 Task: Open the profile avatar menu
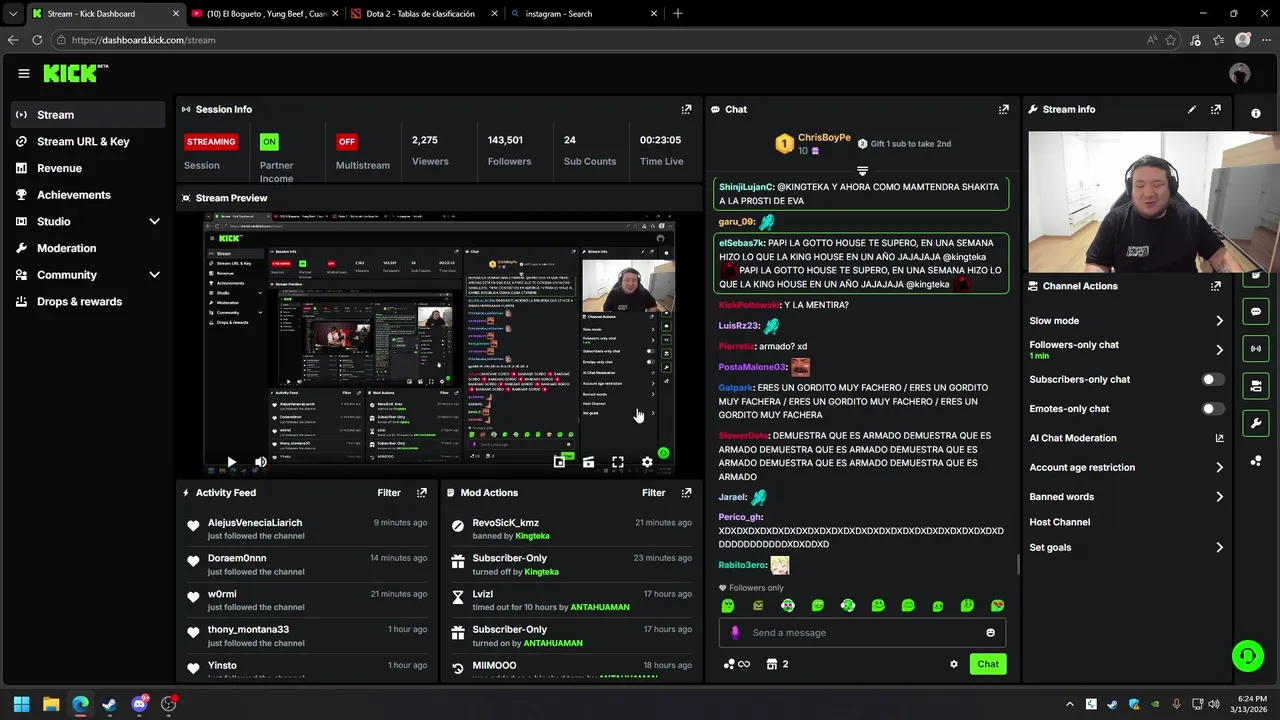click(1240, 73)
